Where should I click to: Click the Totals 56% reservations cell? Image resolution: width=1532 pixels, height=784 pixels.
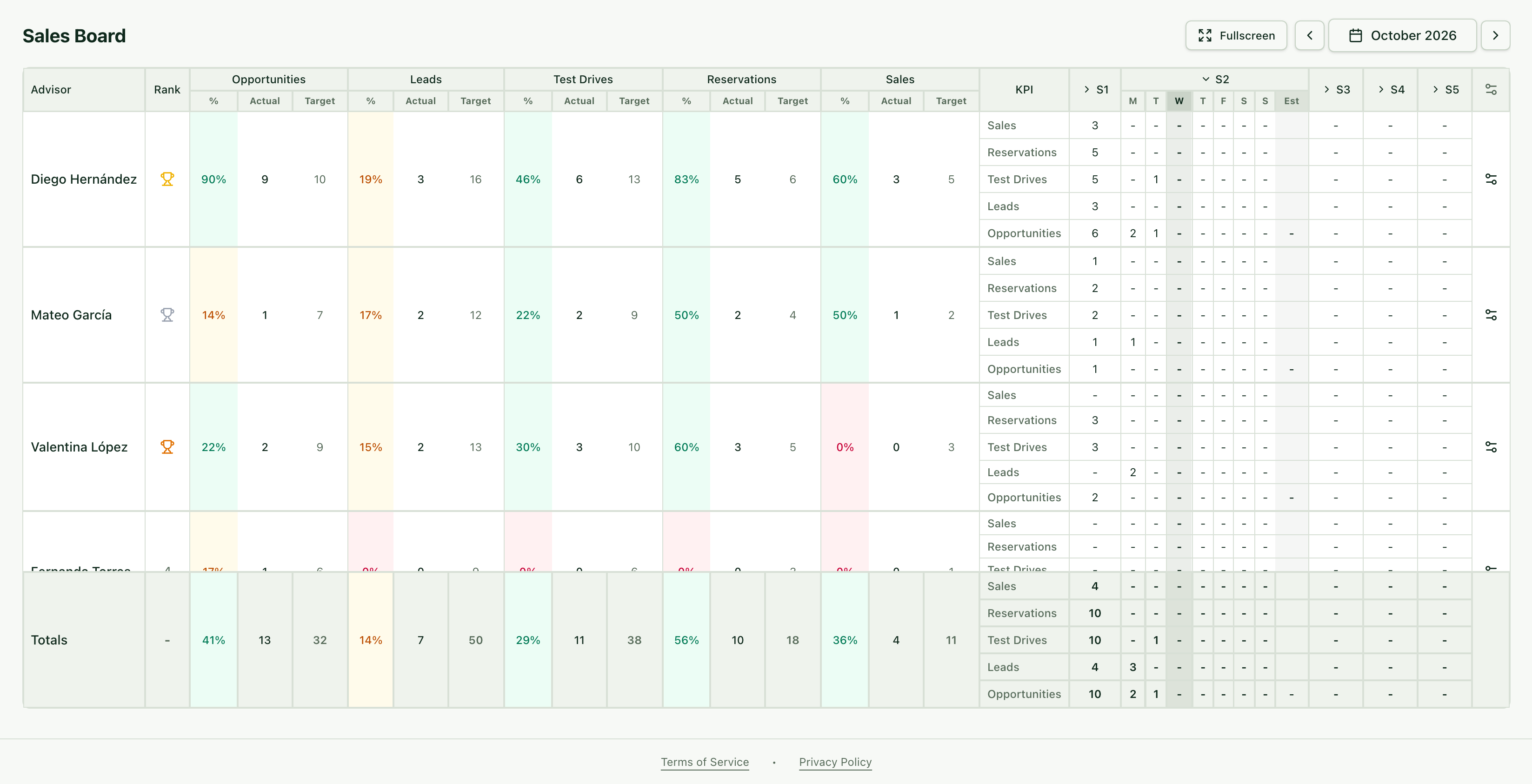tap(686, 640)
